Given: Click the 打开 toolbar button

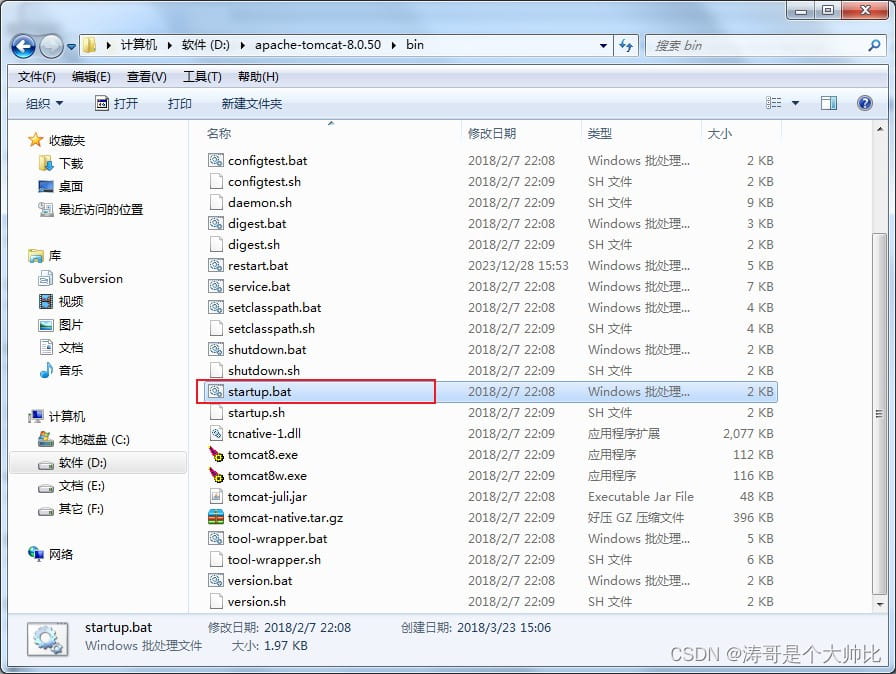Looking at the screenshot, I should pyautogui.click(x=117, y=103).
